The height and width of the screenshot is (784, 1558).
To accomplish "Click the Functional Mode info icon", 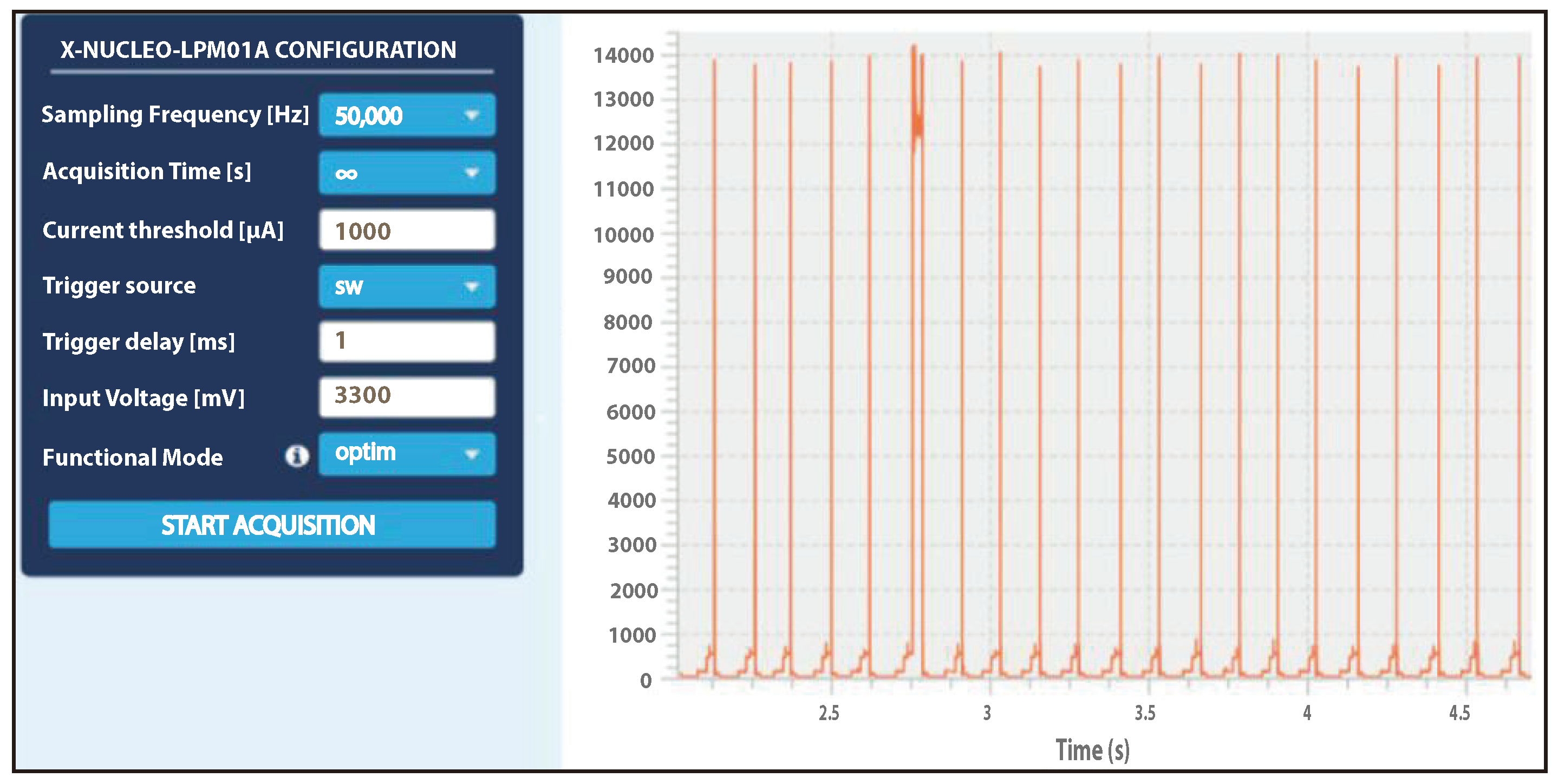I will 296,456.
